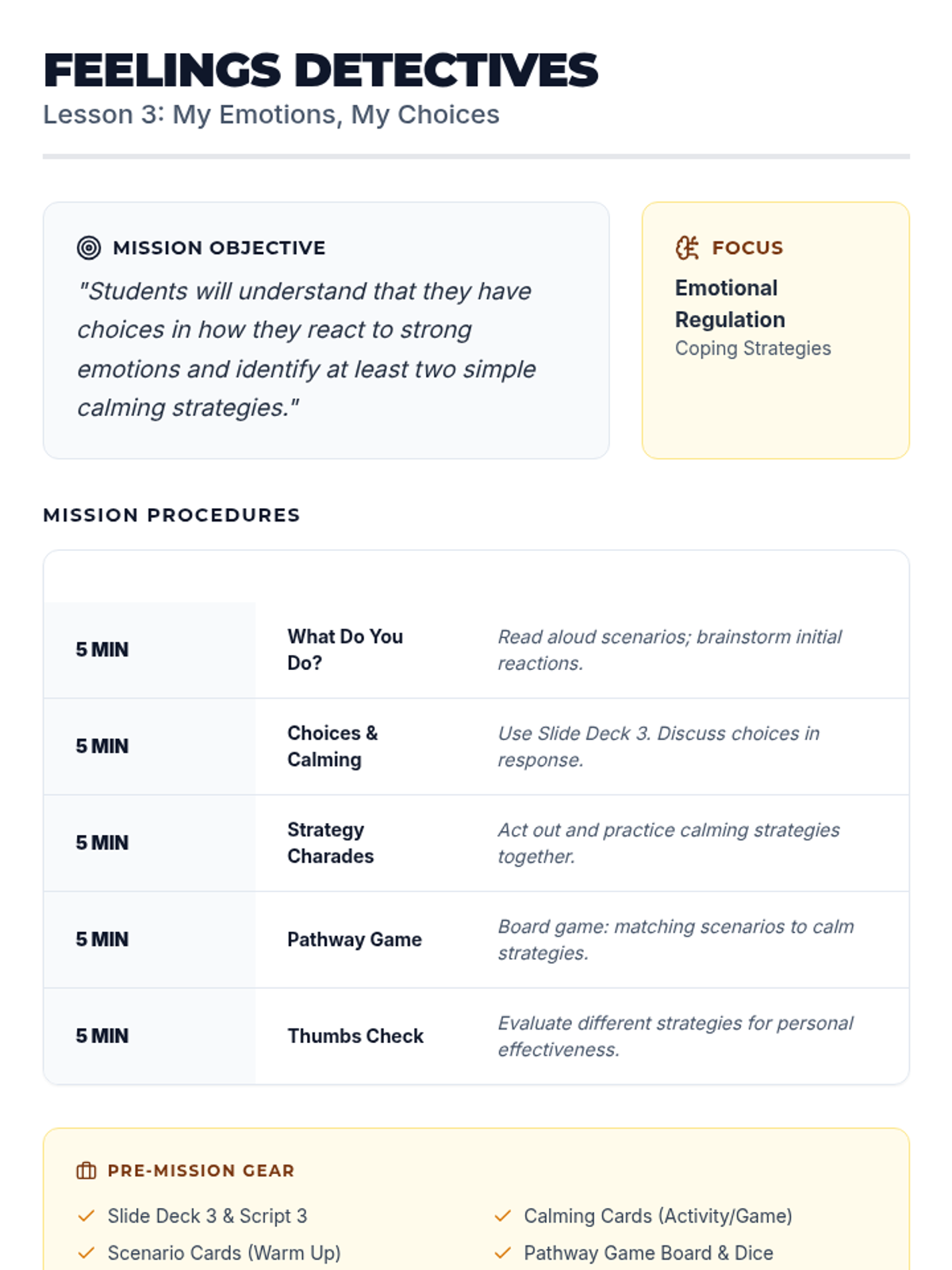Click the Feelings Detectives title
The height and width of the screenshot is (1270, 952).
[321, 70]
